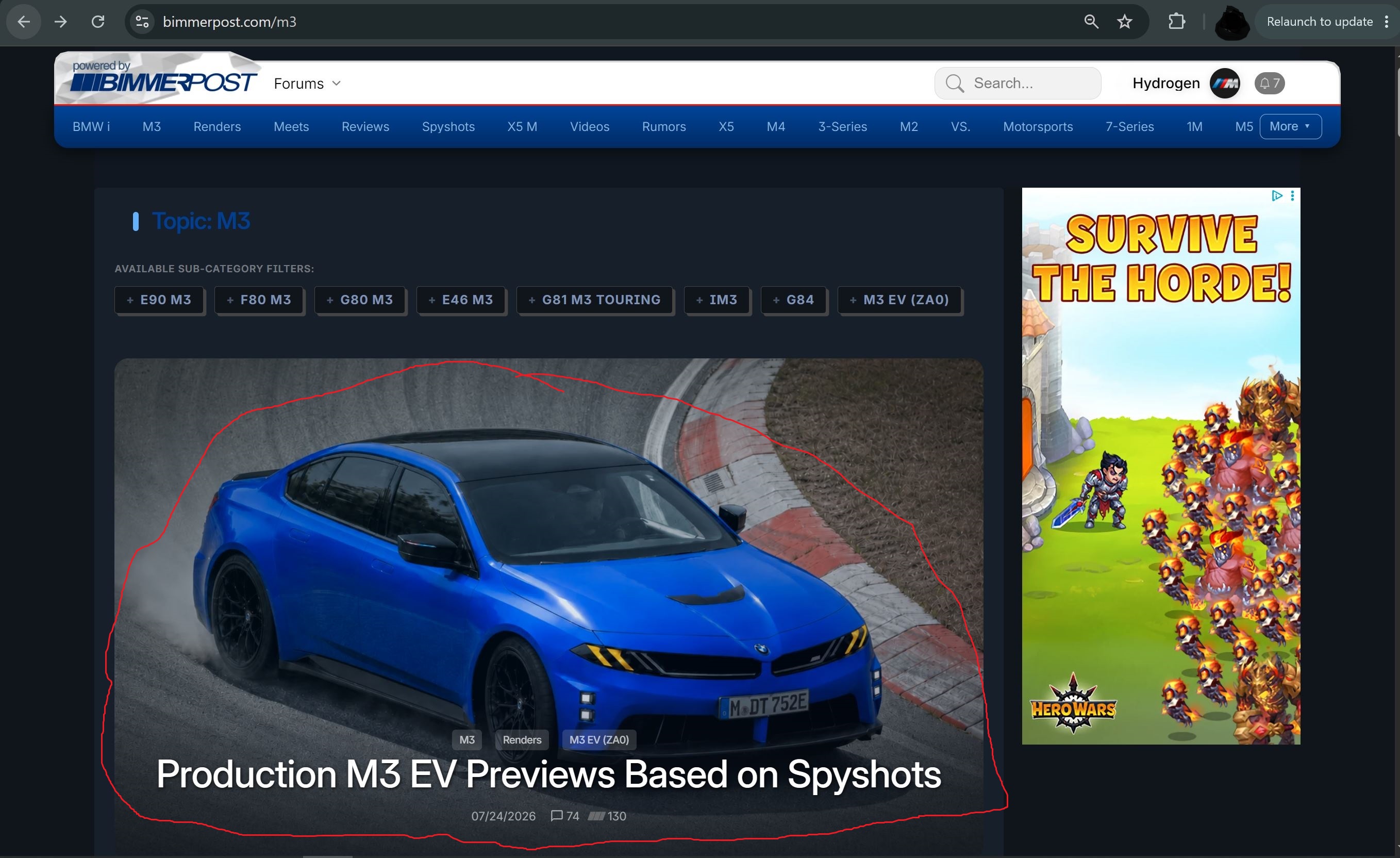Click the M stripes likes icon showing 130

[596, 816]
